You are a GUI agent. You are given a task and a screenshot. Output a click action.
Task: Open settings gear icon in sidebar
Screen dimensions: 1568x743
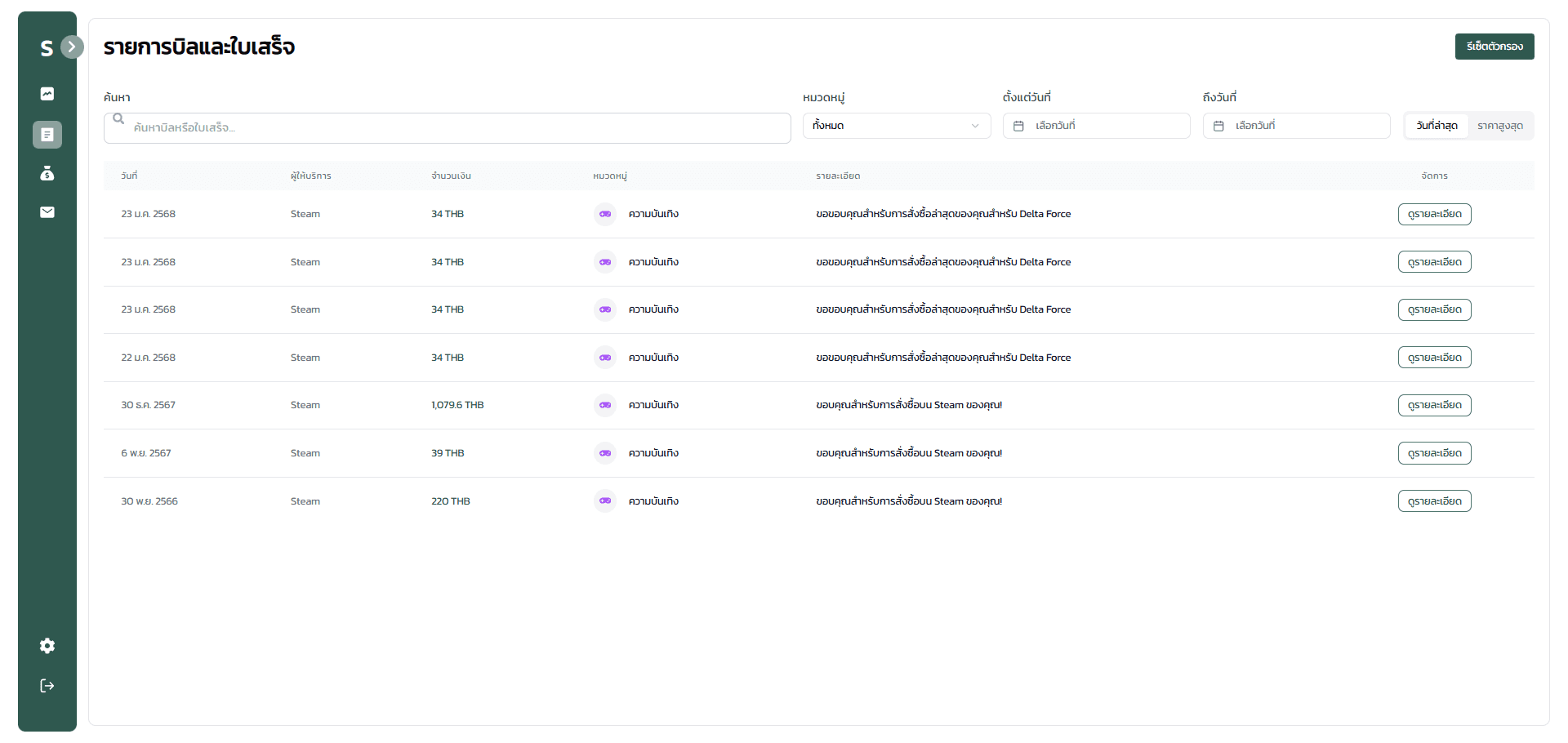(47, 646)
